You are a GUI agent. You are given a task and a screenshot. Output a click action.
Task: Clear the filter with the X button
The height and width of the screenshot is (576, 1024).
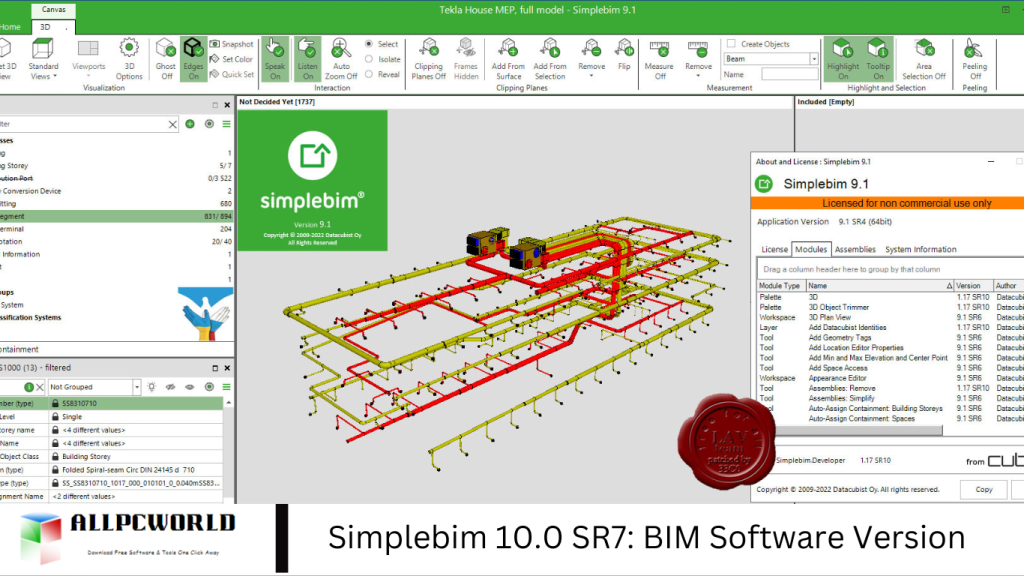[x=172, y=124]
